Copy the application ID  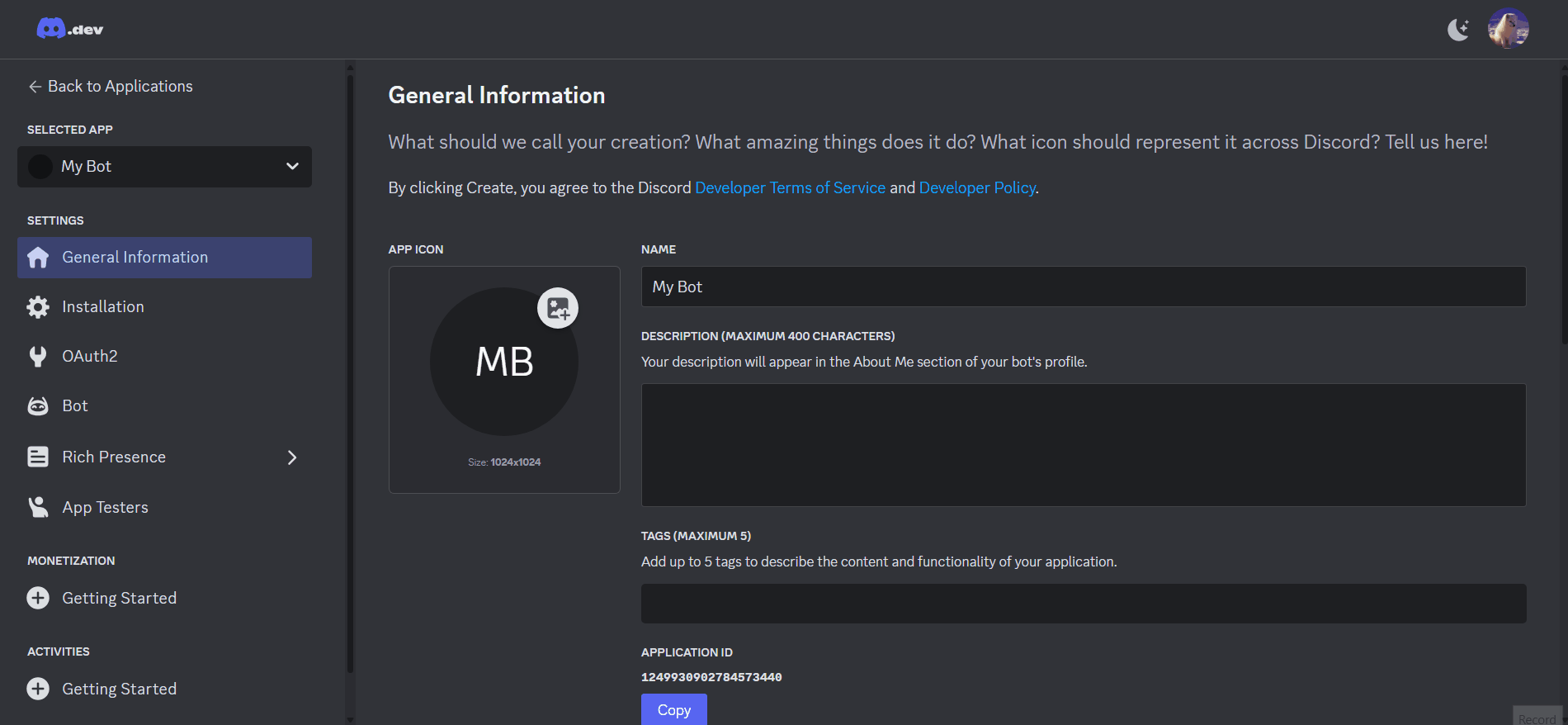[673, 709]
